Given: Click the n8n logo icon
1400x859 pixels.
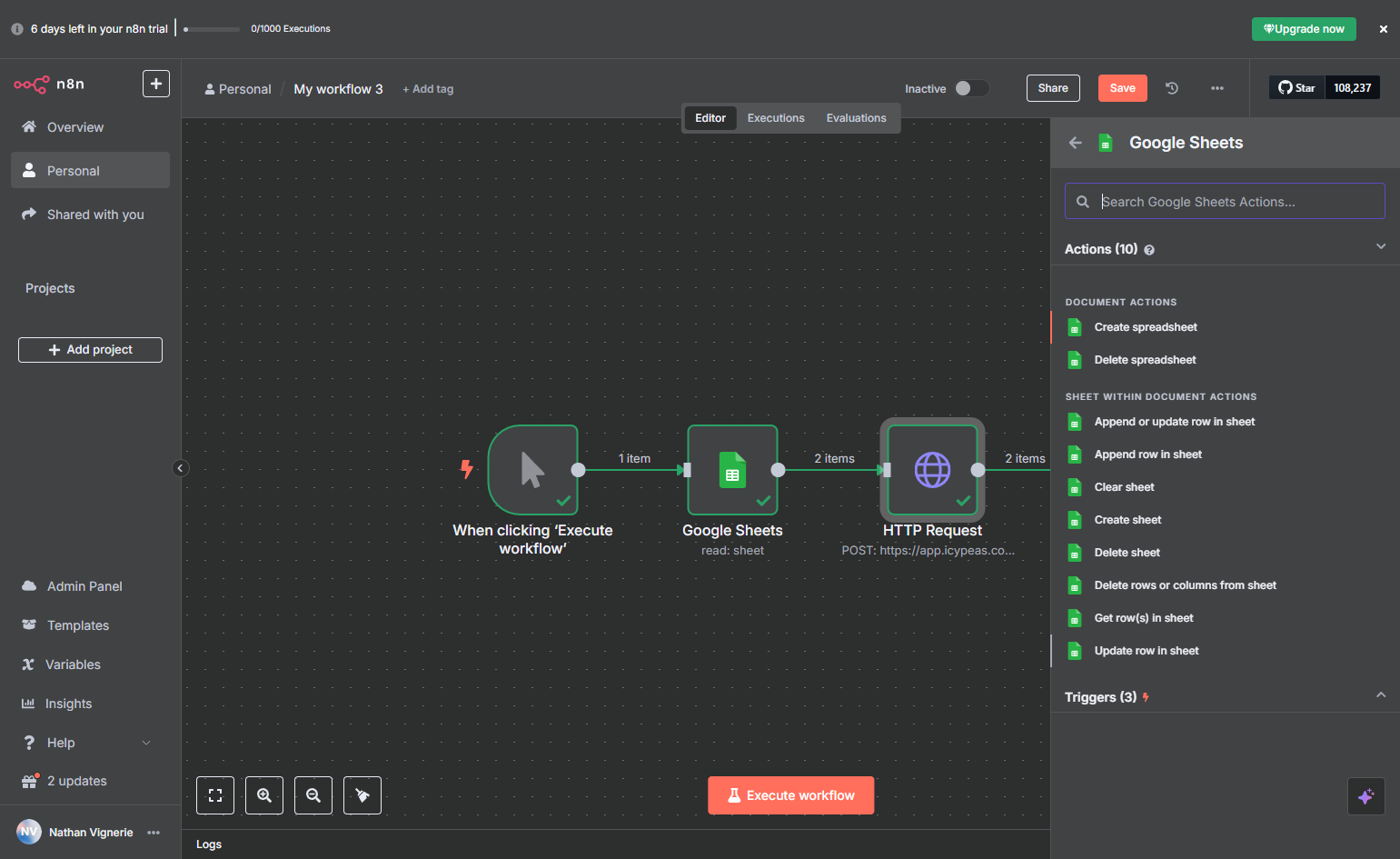Looking at the screenshot, I should (x=32, y=85).
